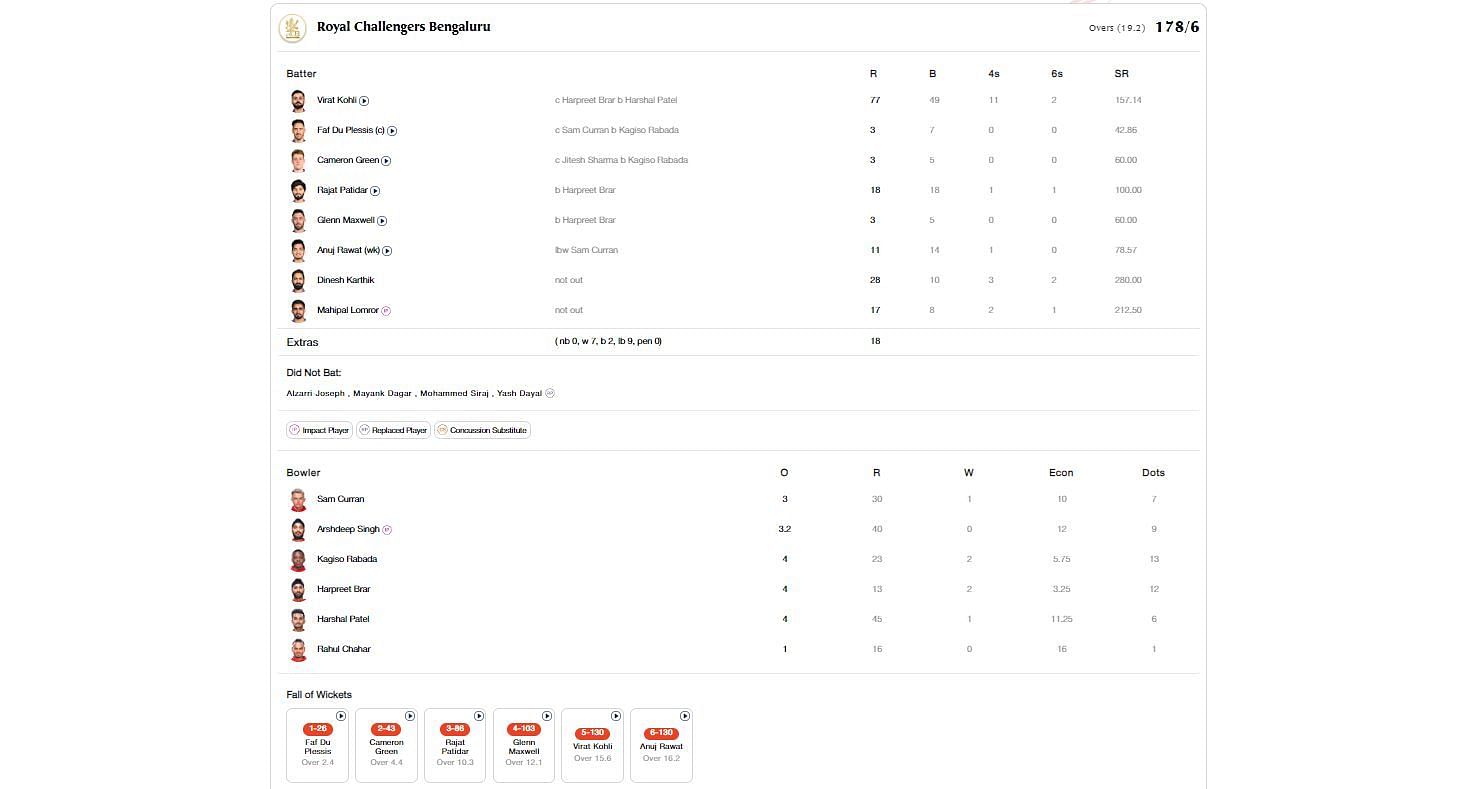
Task: Play Cameron Green's video icon
Action: (386, 161)
